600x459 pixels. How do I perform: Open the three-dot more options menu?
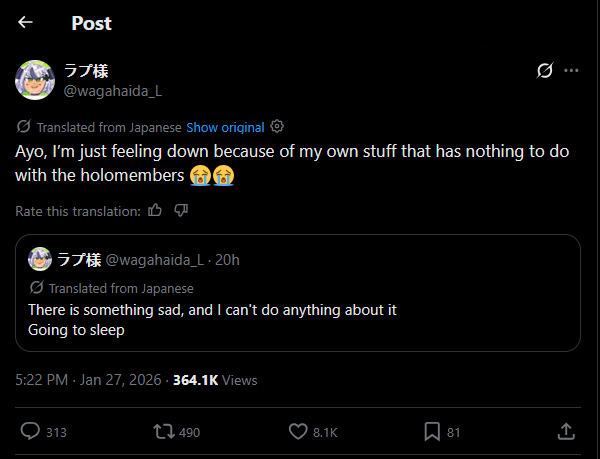(x=572, y=70)
